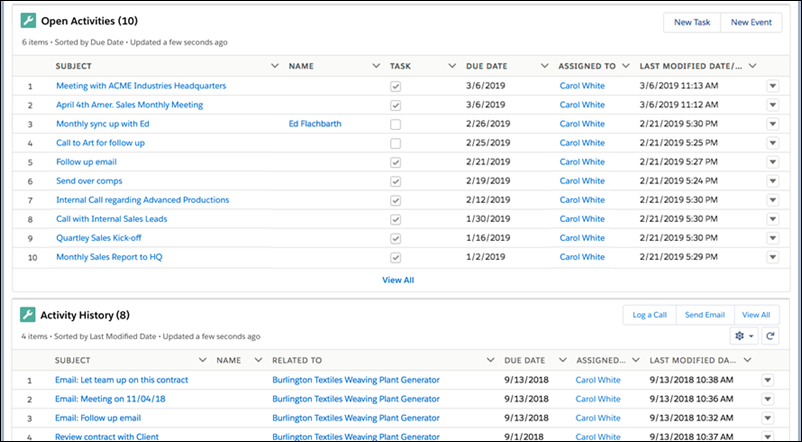This screenshot has height=442, width=802.
Task: Open Assigned To column menu in Open Activities
Action: [626, 66]
